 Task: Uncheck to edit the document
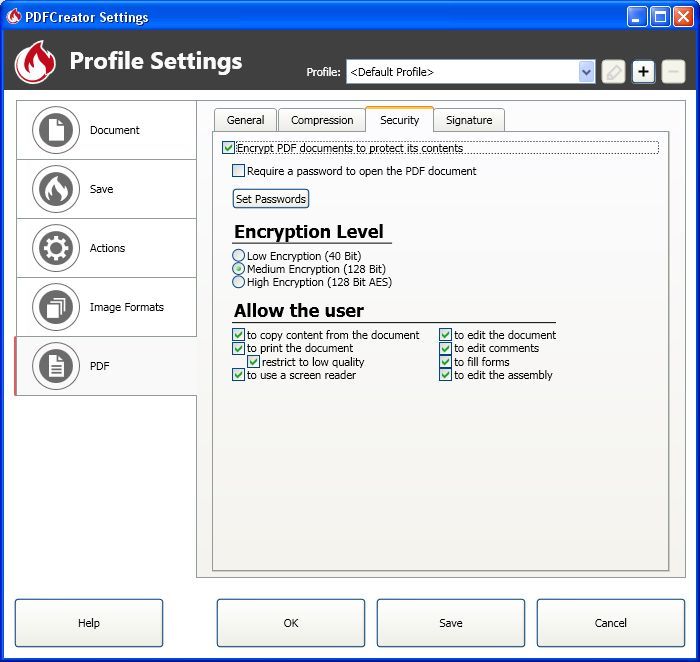(x=445, y=334)
